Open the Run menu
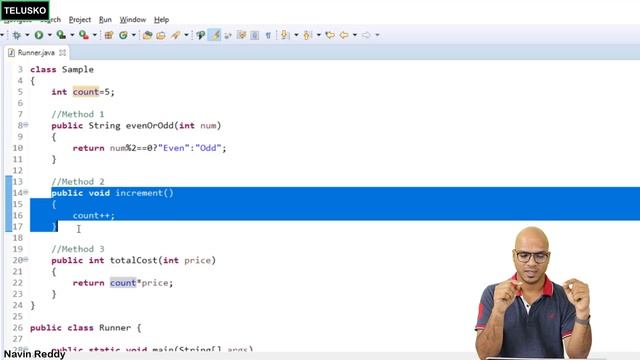Screen dimensions: 640x360 click(105, 20)
